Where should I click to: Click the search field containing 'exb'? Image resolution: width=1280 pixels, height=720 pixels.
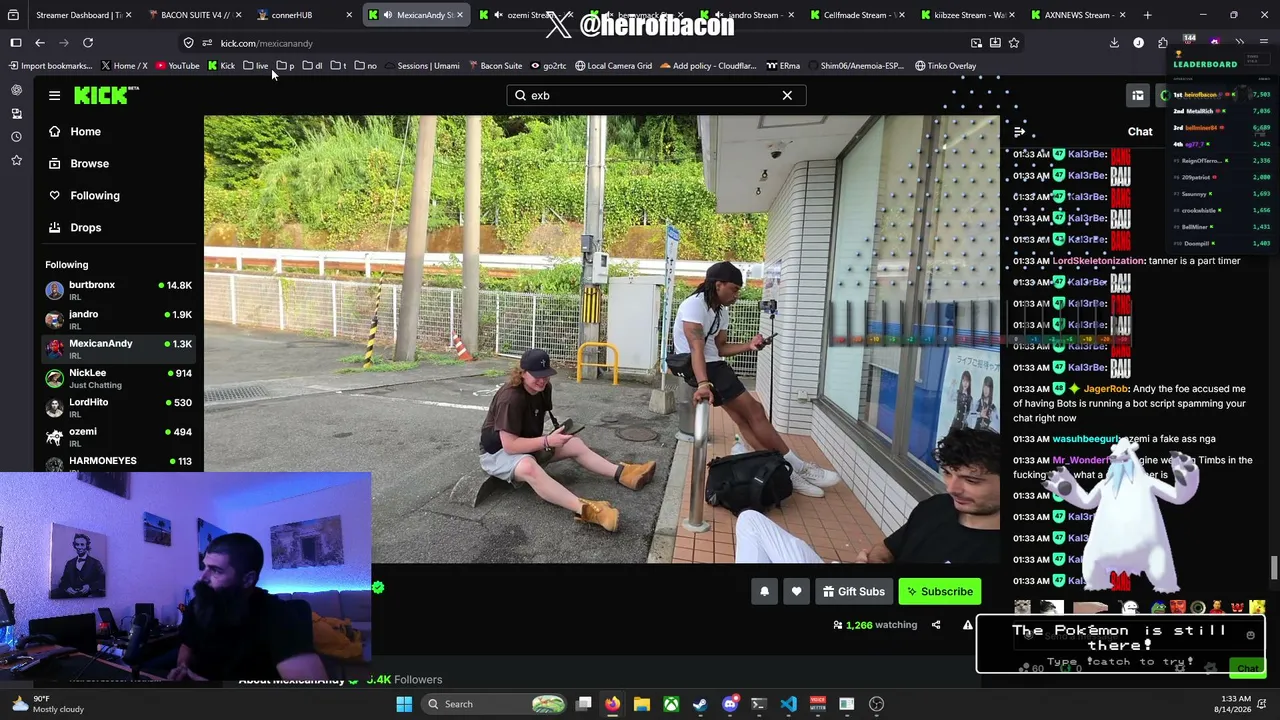tap(656, 95)
